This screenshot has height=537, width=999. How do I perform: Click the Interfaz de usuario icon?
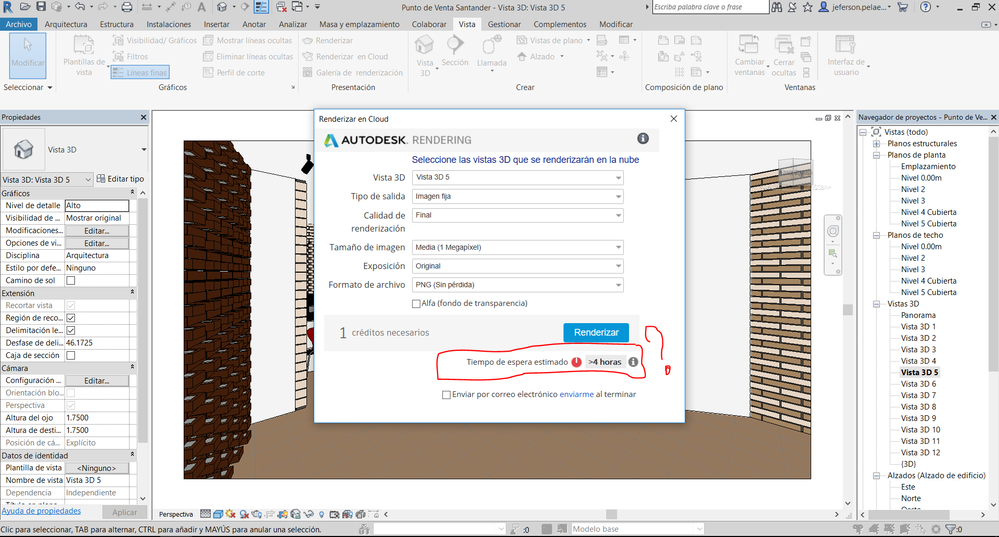pyautogui.click(x=845, y=45)
